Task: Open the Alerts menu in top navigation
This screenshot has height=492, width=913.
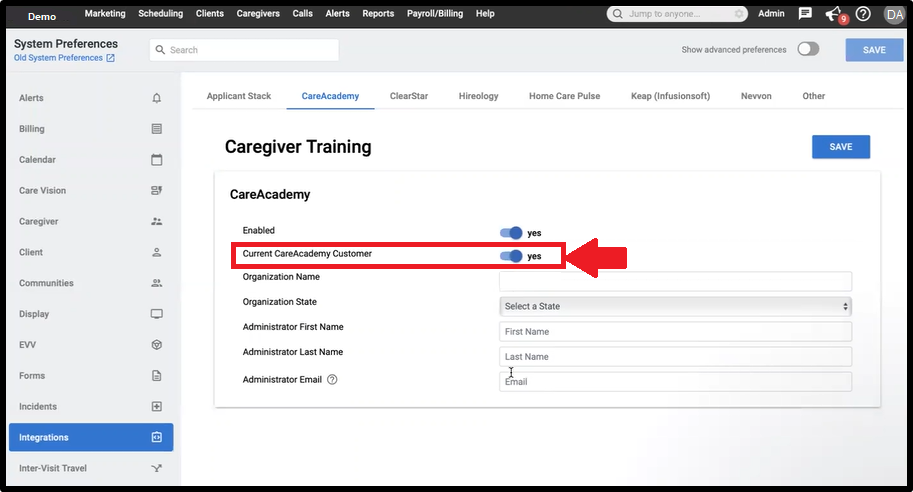Action: 338,13
